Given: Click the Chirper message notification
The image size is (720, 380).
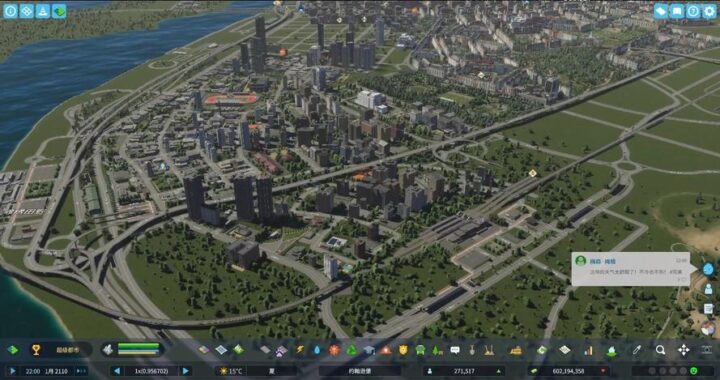Looking at the screenshot, I should [x=630, y=269].
